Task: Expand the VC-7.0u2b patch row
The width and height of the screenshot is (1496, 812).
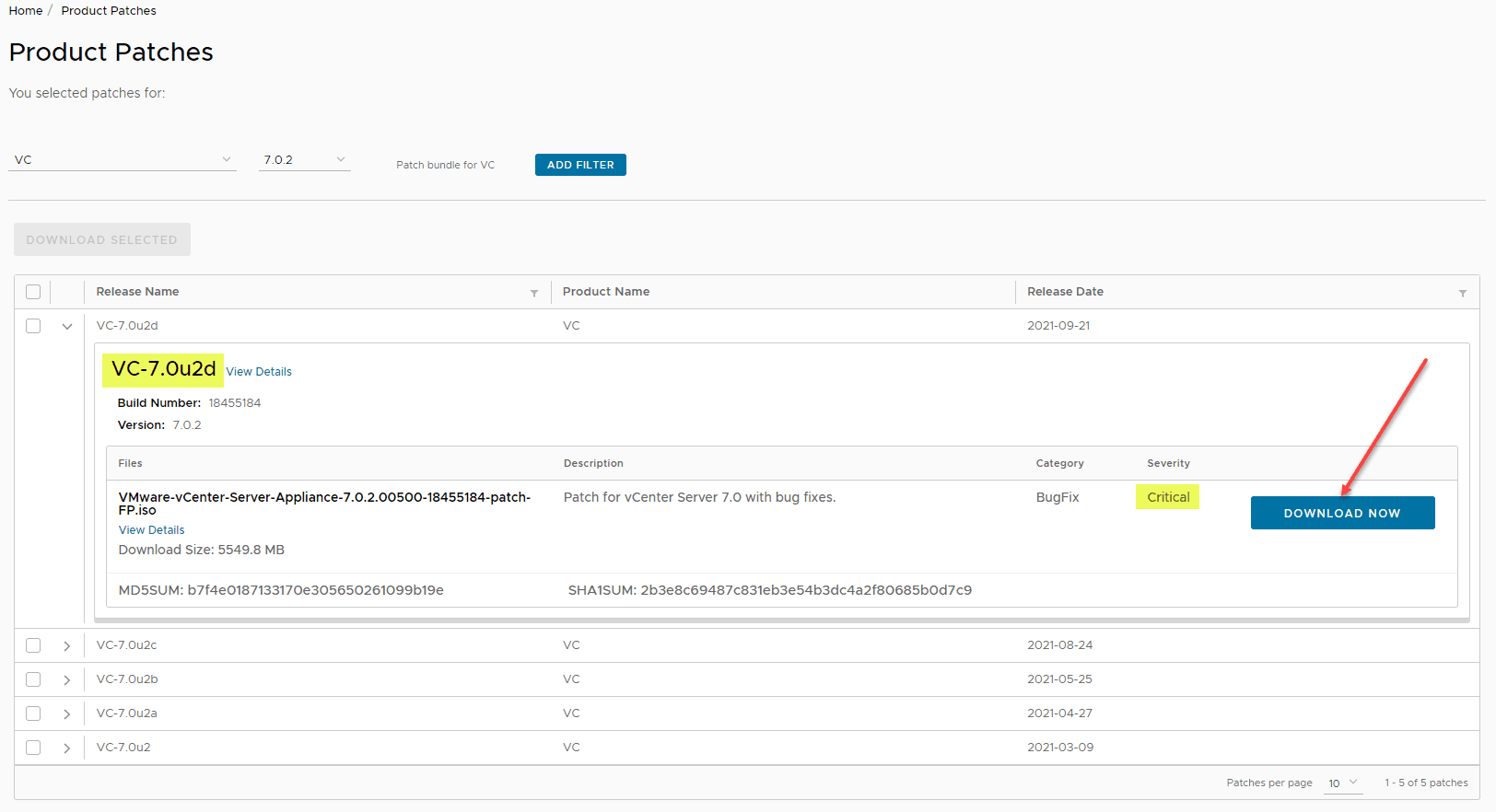Action: [67, 679]
